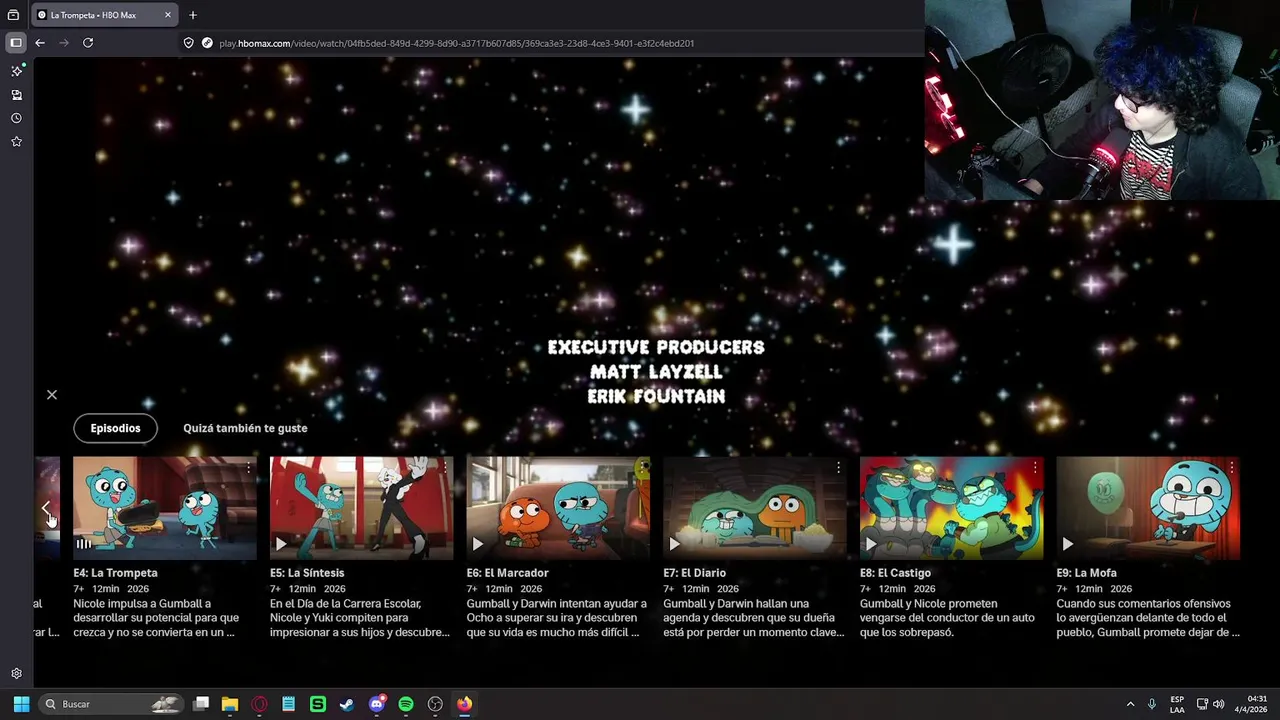
Task: Open the green S app on taskbar
Action: [x=318, y=704]
